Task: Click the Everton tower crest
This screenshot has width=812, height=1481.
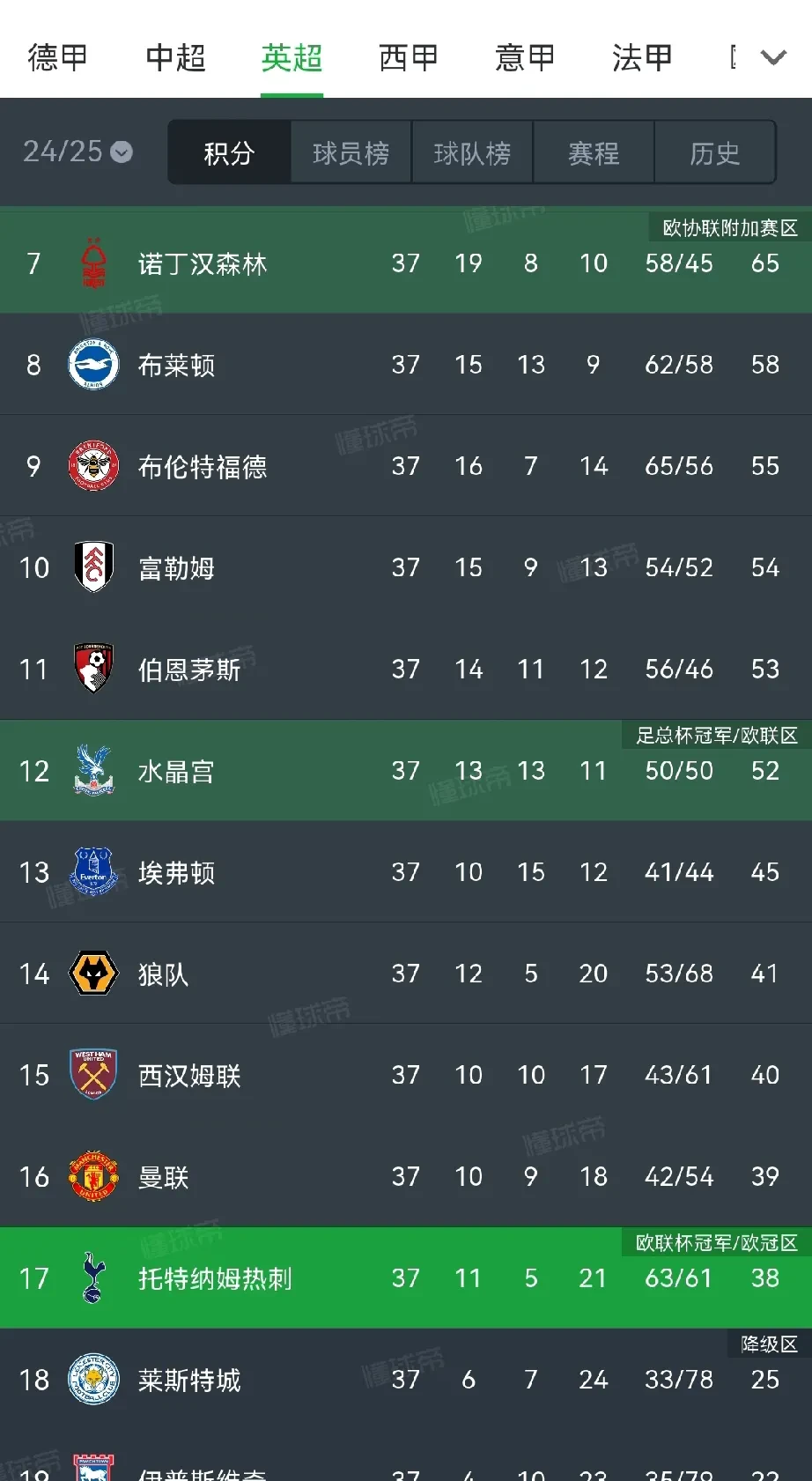Action: pyautogui.click(x=93, y=872)
